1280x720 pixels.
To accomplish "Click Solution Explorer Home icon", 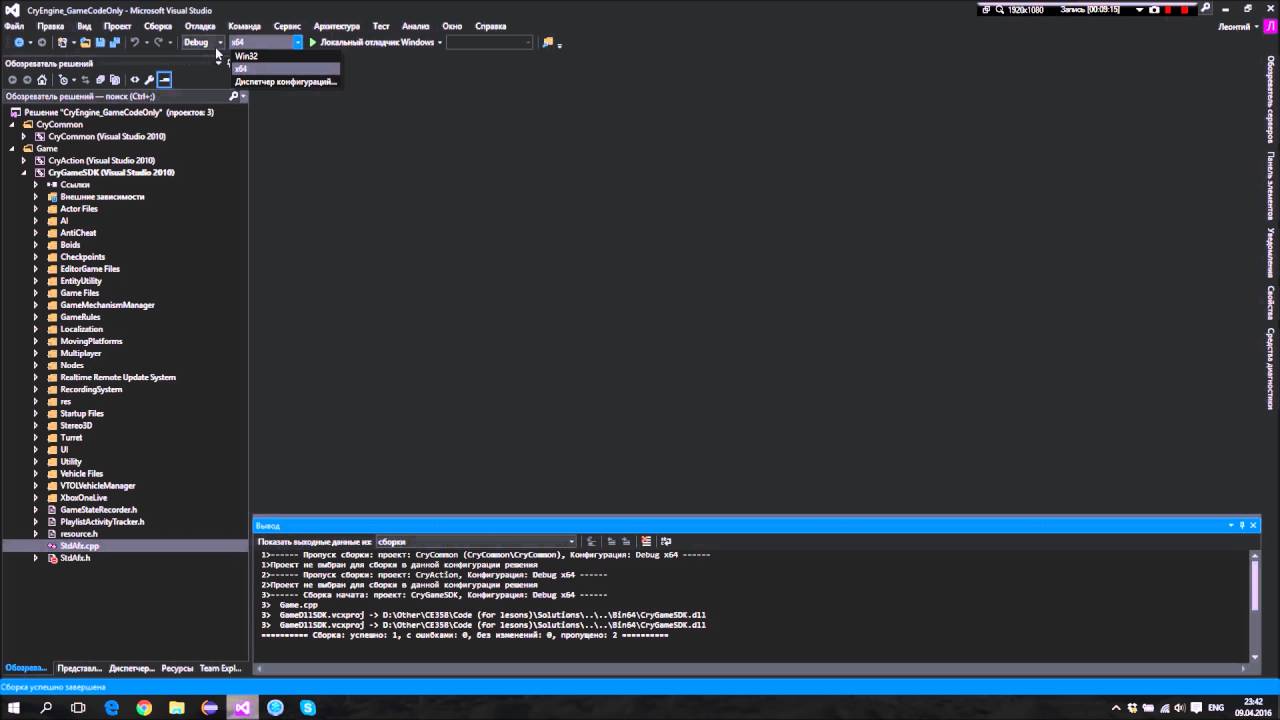I will (x=42, y=80).
